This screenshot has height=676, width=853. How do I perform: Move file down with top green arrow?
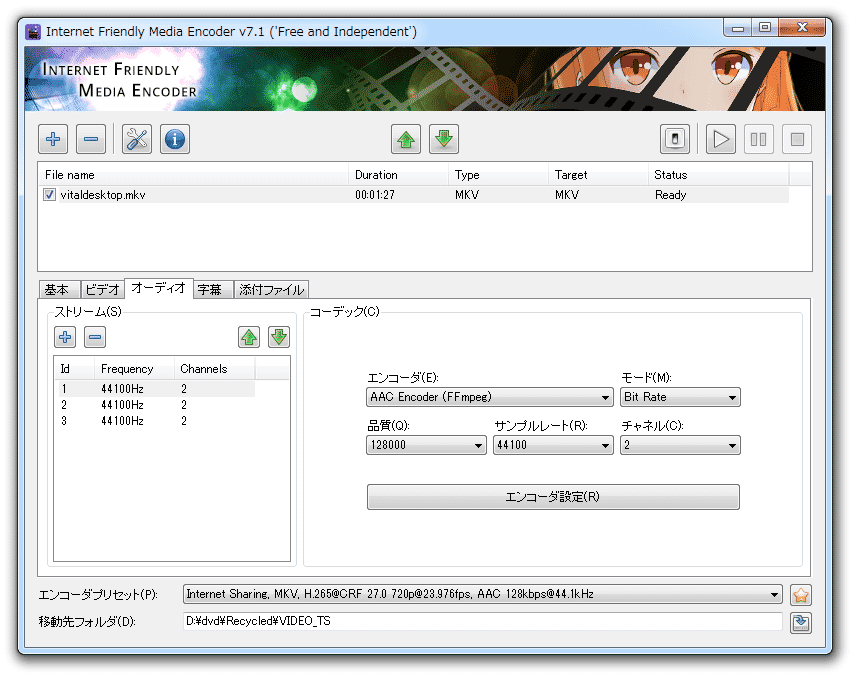[444, 139]
